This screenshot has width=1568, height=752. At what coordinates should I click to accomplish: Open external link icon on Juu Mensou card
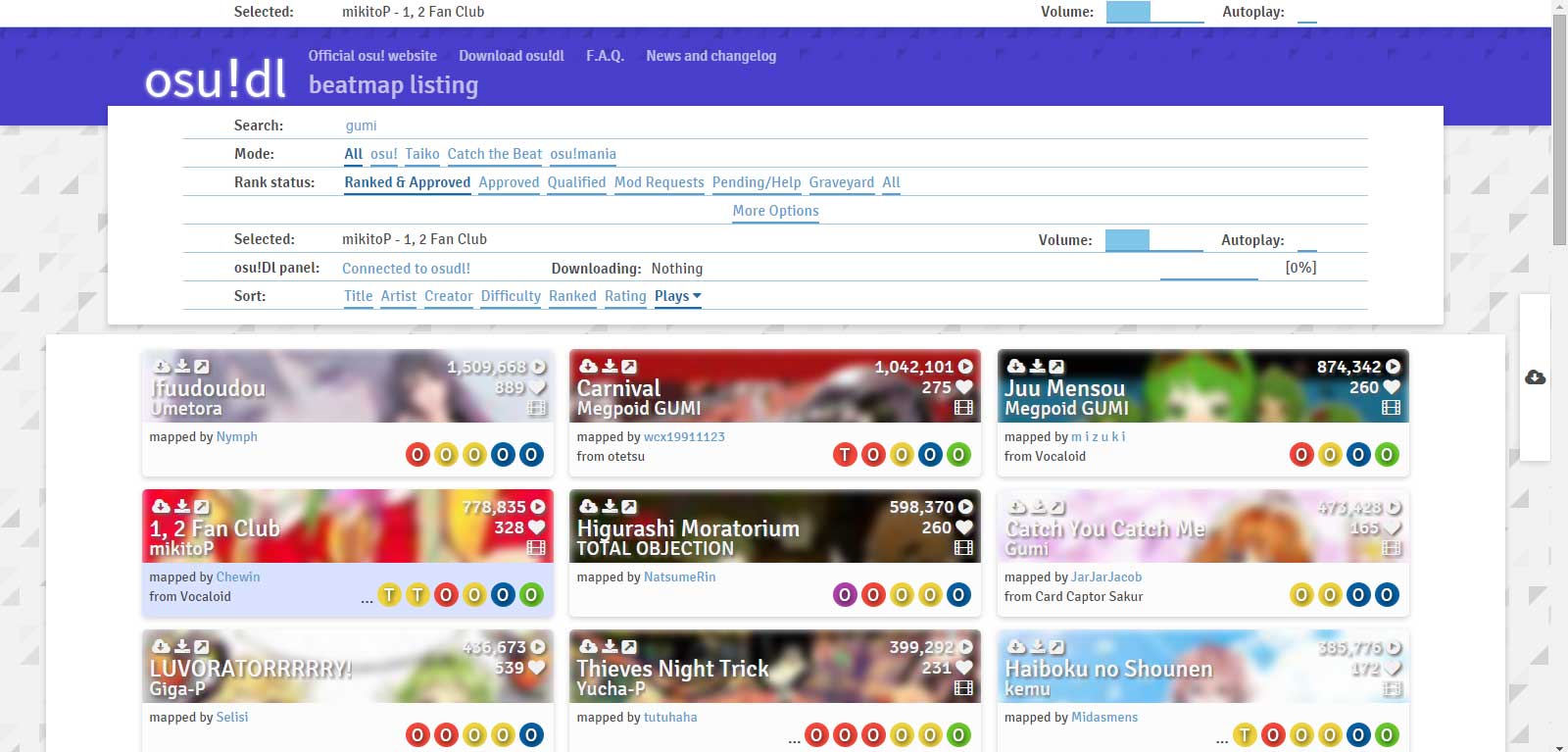pos(1056,367)
